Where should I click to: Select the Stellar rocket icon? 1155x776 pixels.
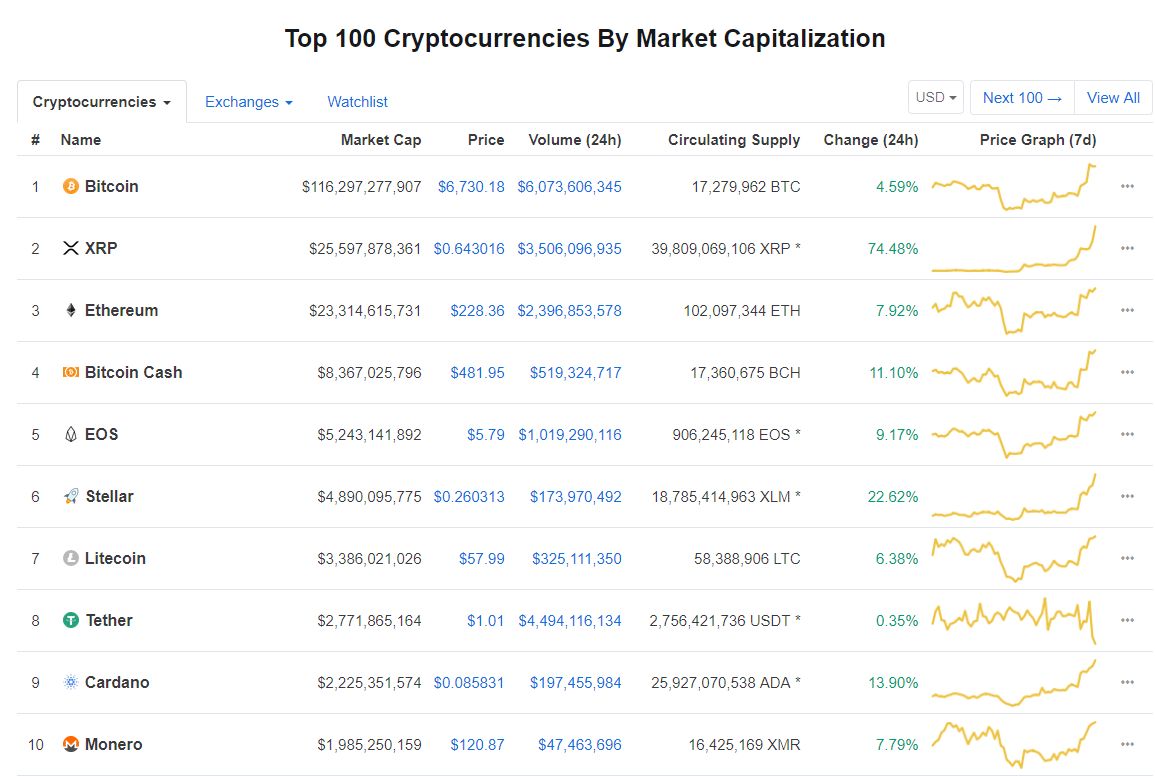[69, 496]
